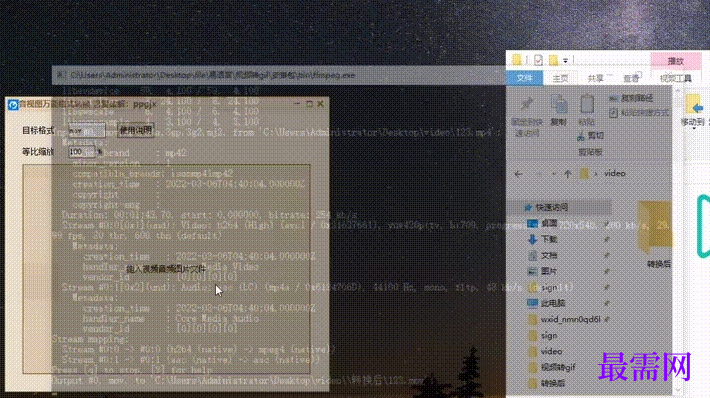710x398 pixels.
Task: Select the video folder in navigation pane
Action: click(x=551, y=351)
